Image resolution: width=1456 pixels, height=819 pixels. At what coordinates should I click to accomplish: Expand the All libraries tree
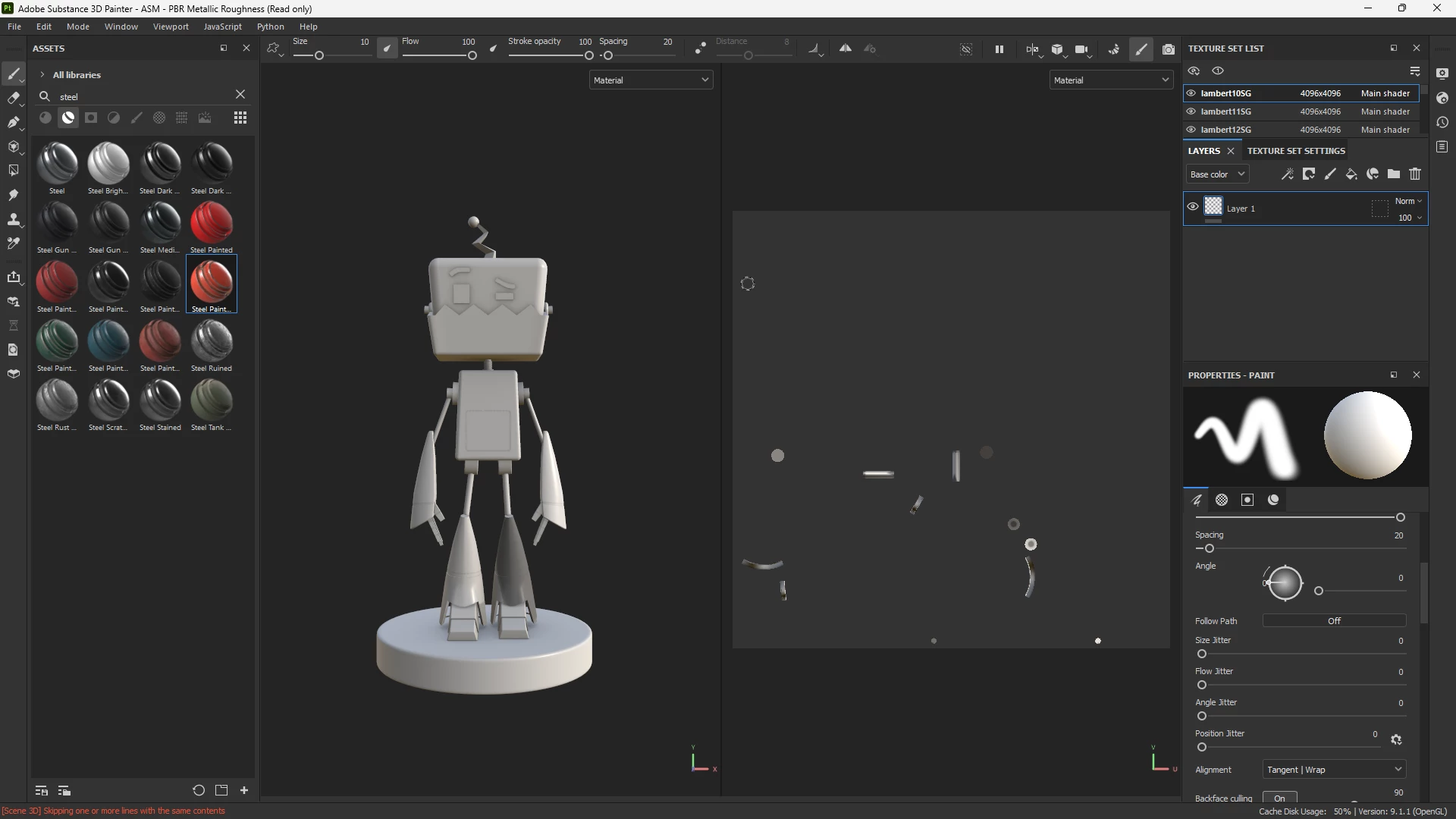point(42,75)
